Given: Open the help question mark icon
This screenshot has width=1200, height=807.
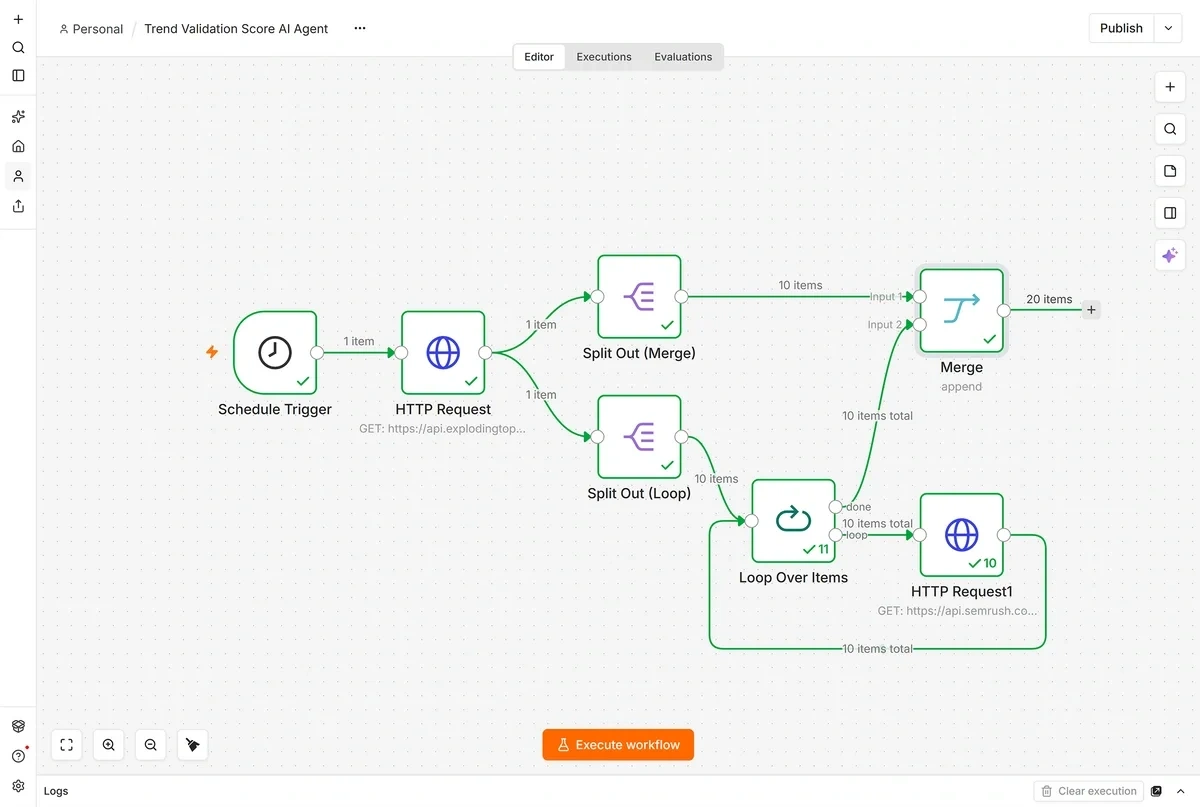Looking at the screenshot, I should [x=18, y=756].
